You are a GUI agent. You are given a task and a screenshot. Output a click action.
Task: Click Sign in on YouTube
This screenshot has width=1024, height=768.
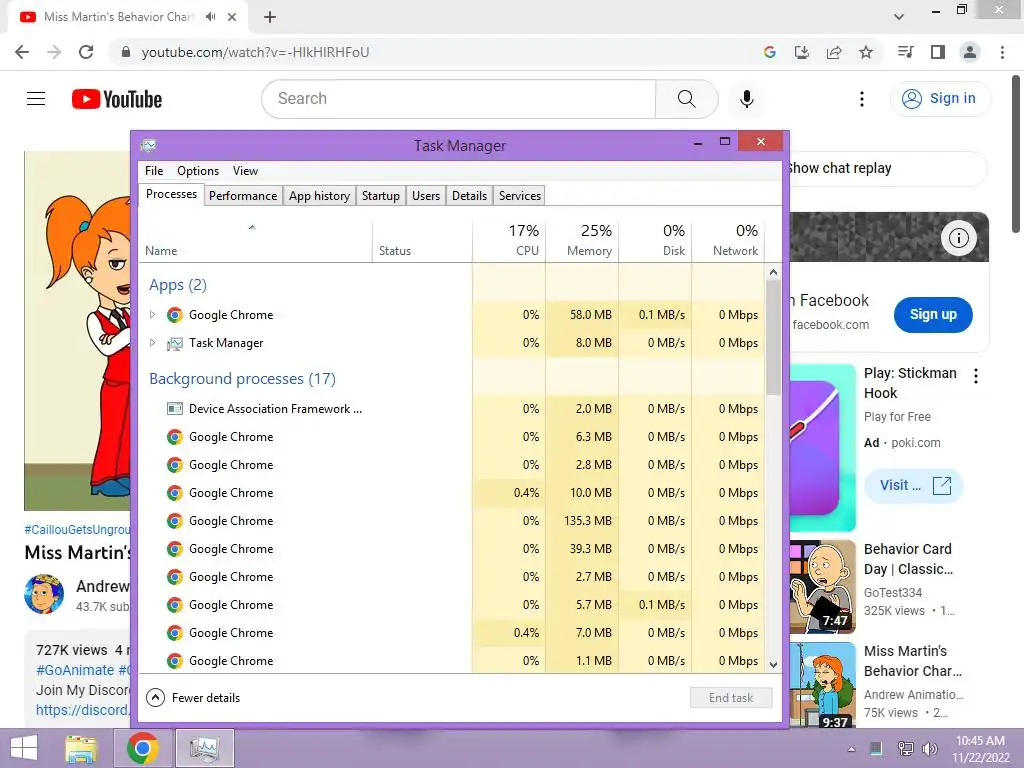940,99
